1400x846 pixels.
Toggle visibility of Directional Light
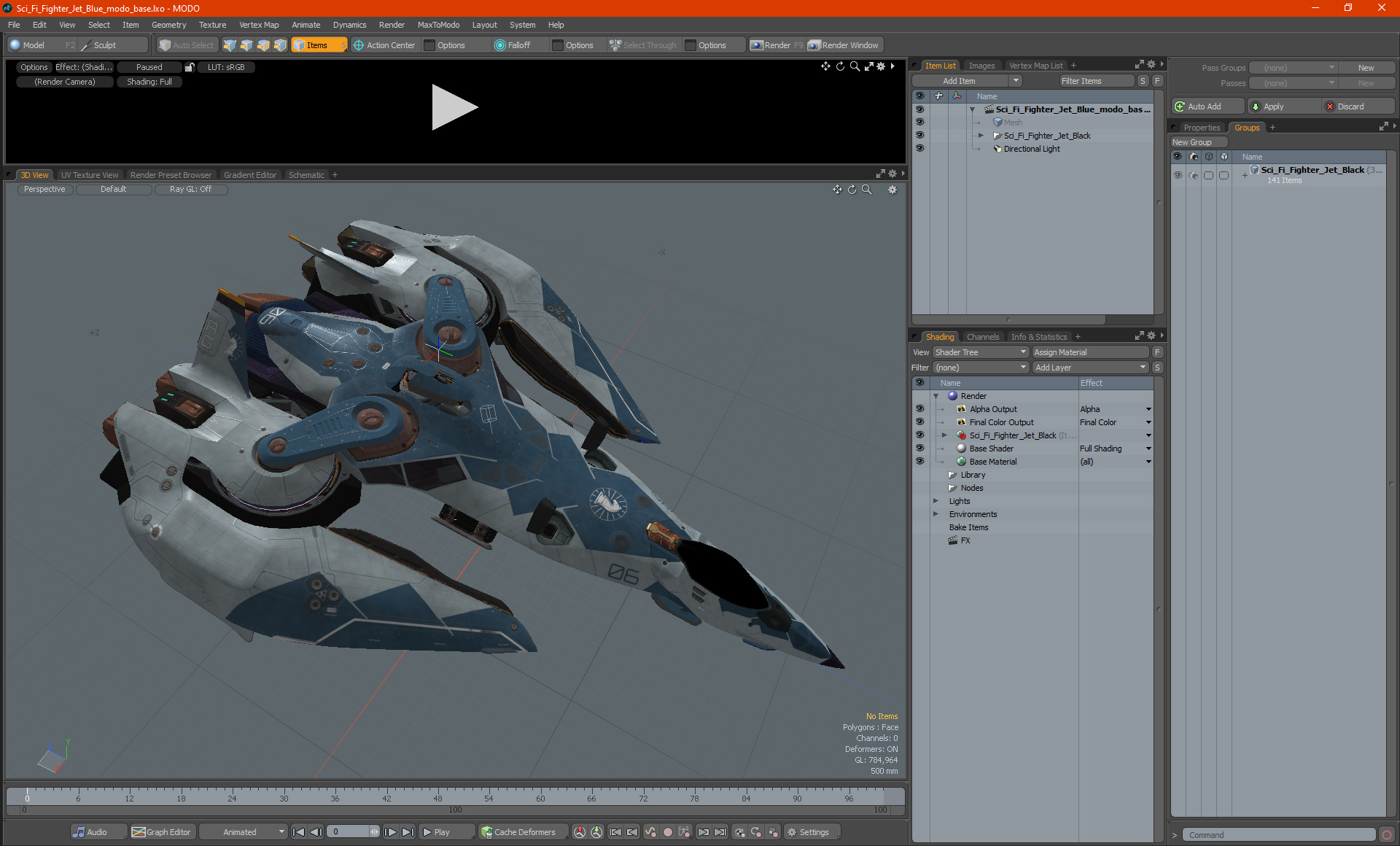[919, 149]
